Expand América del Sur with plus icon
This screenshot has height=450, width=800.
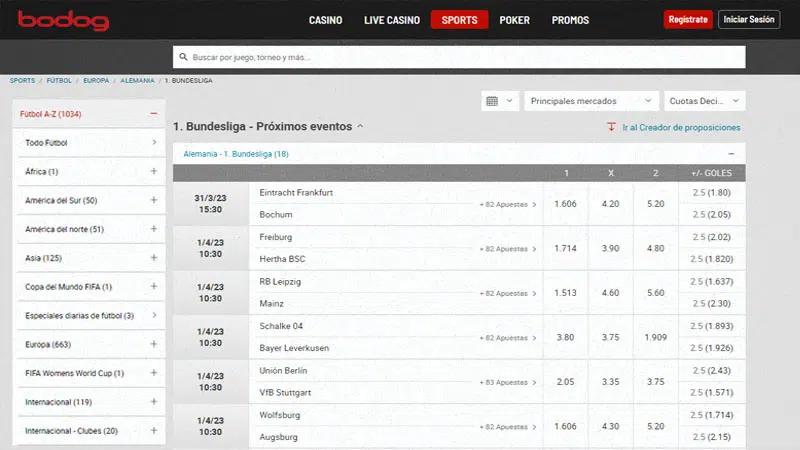(x=153, y=201)
